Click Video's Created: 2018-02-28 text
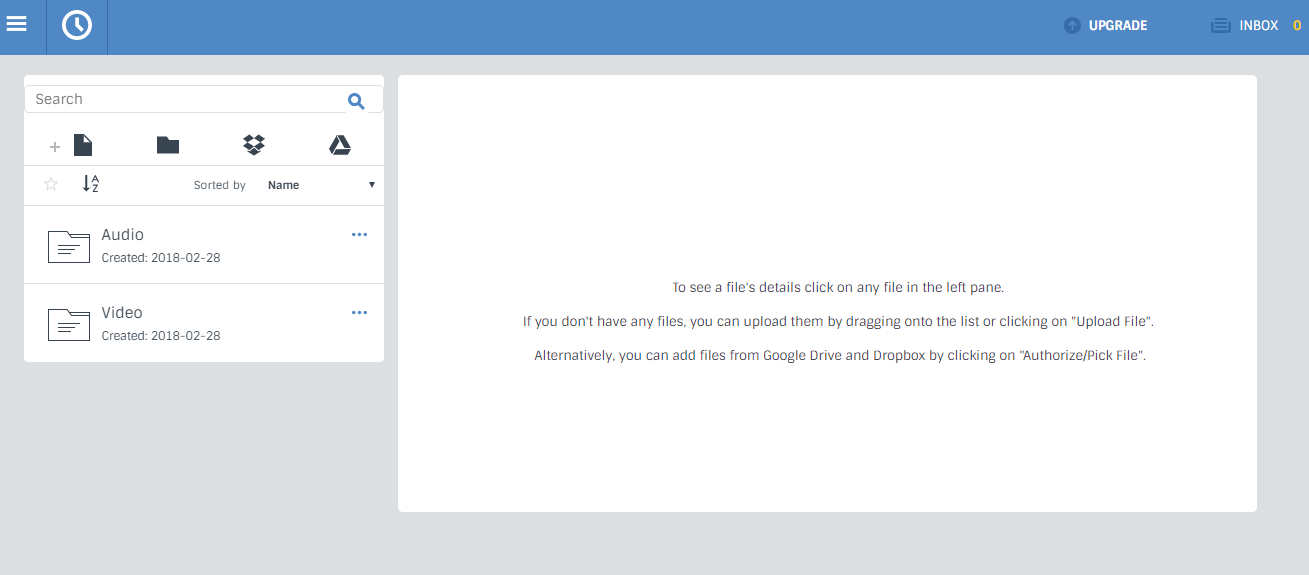 click(161, 336)
